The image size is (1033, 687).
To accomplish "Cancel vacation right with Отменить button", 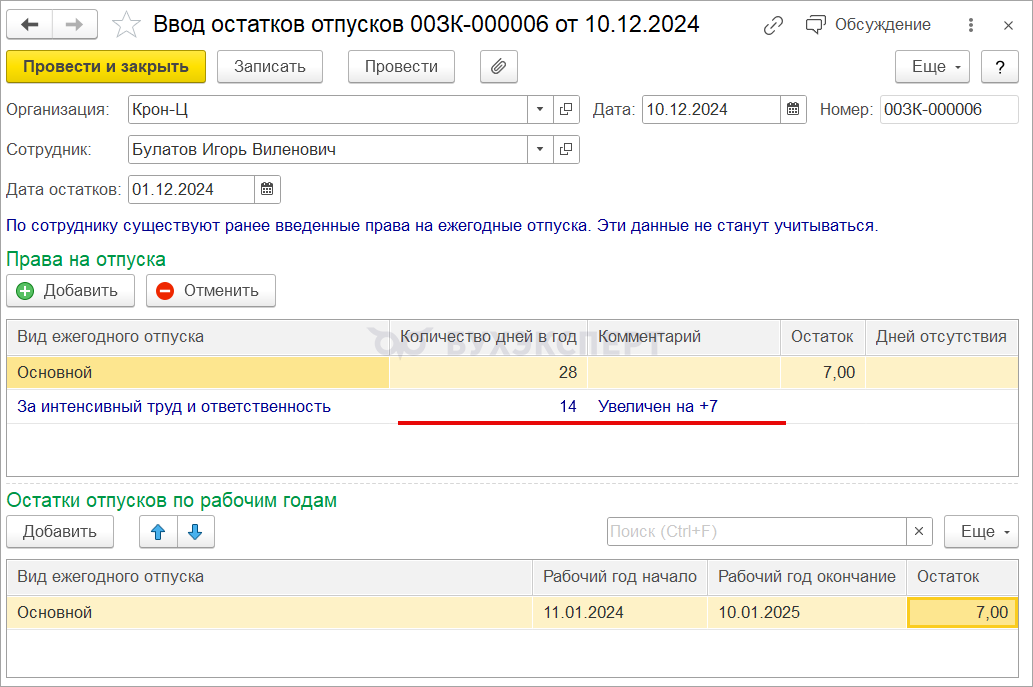I will [x=210, y=290].
